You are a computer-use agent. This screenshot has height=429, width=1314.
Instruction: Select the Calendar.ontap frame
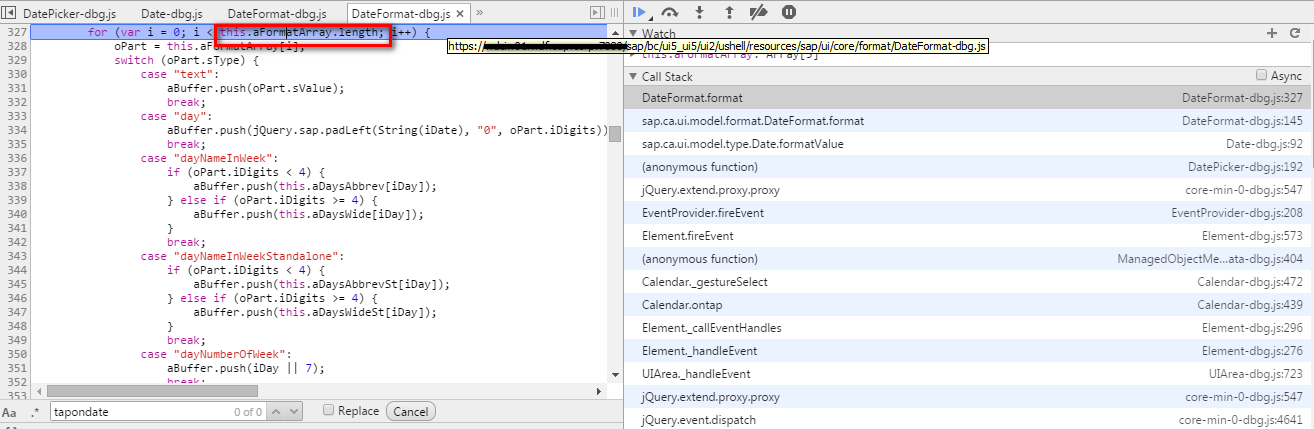[968, 304]
